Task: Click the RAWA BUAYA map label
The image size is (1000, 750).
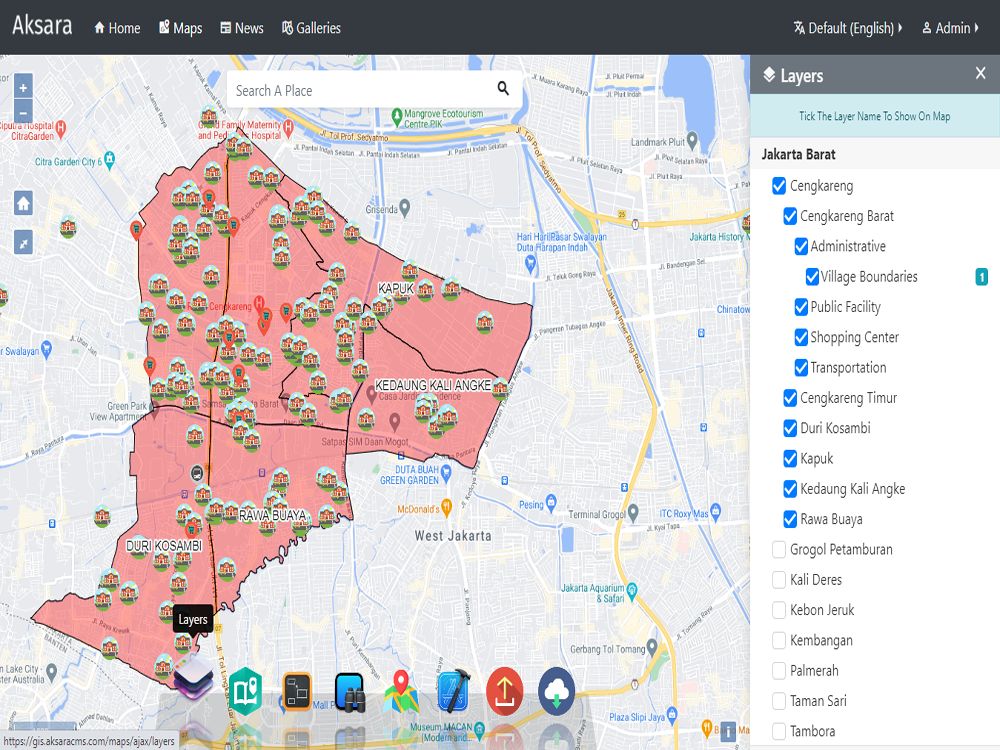Action: [x=272, y=515]
